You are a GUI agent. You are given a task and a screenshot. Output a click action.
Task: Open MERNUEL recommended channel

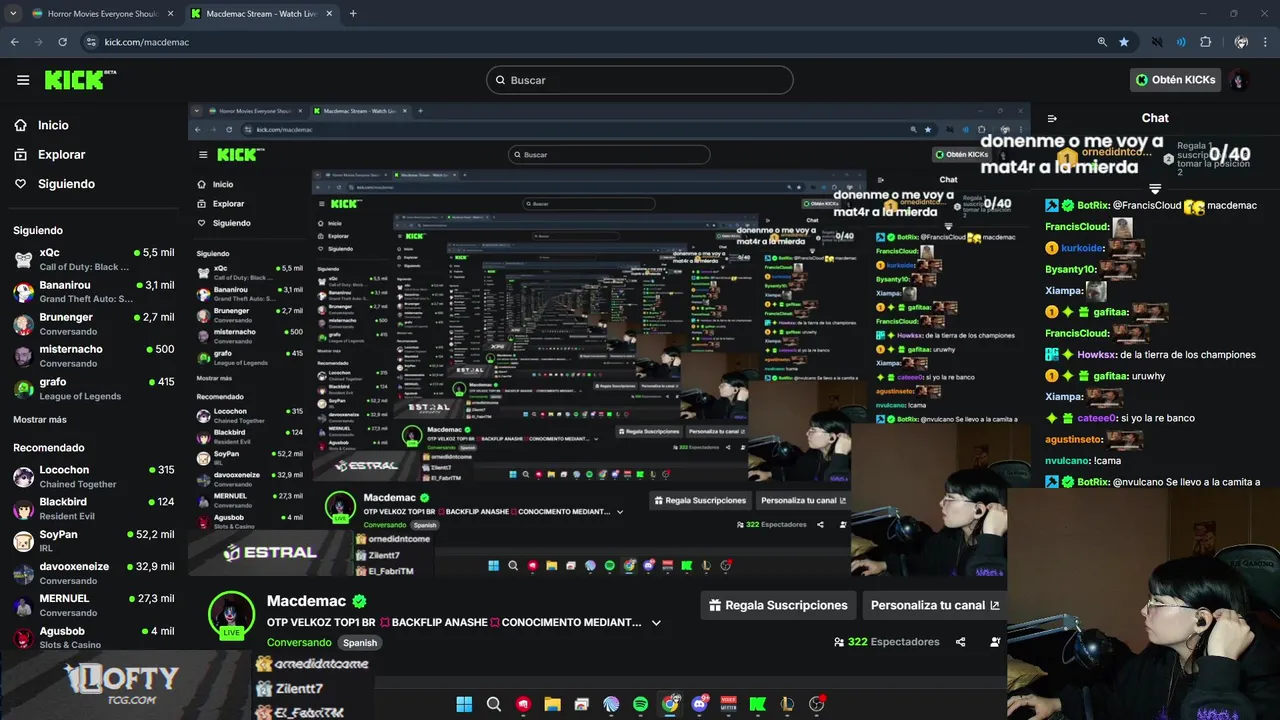(x=93, y=605)
